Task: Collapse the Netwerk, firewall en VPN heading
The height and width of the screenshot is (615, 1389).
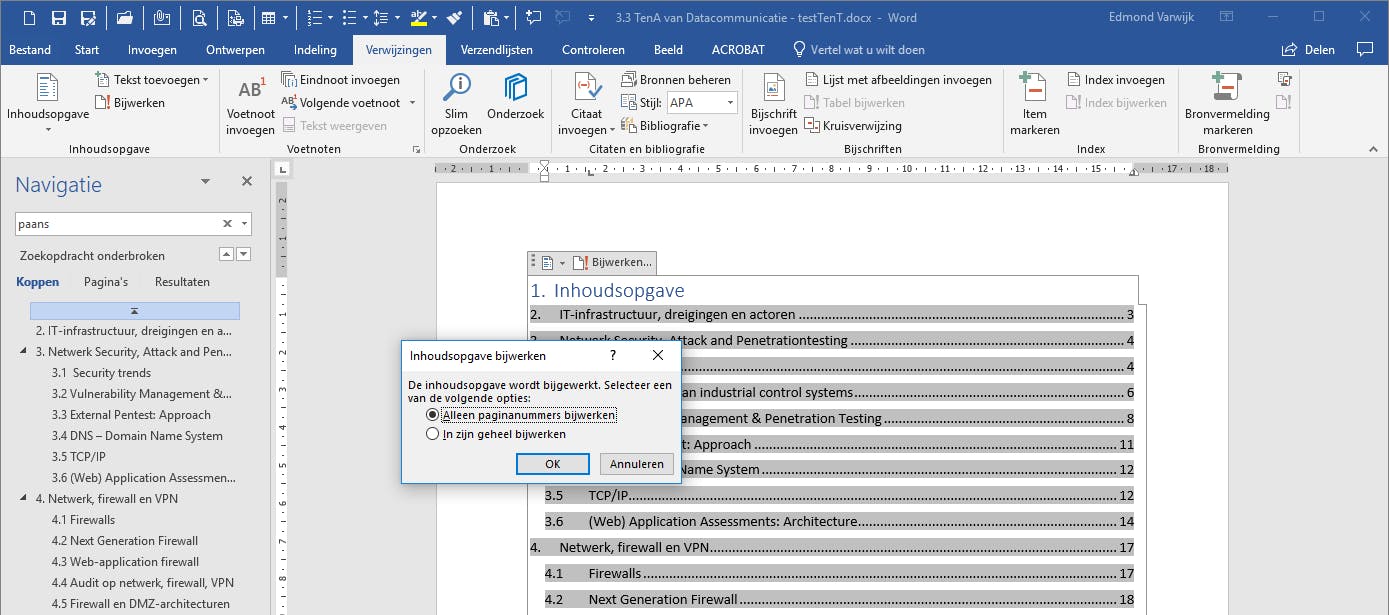Action: pyautogui.click(x=23, y=498)
